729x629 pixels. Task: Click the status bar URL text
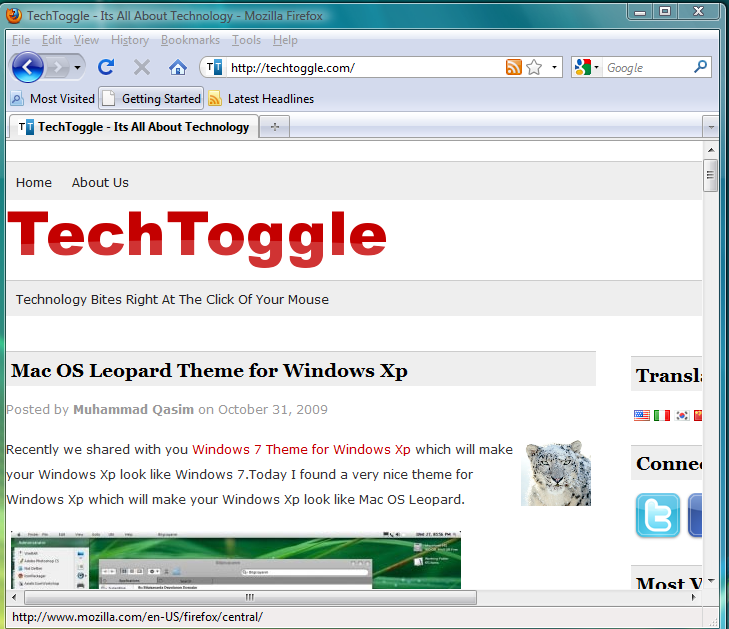pyautogui.click(x=137, y=617)
